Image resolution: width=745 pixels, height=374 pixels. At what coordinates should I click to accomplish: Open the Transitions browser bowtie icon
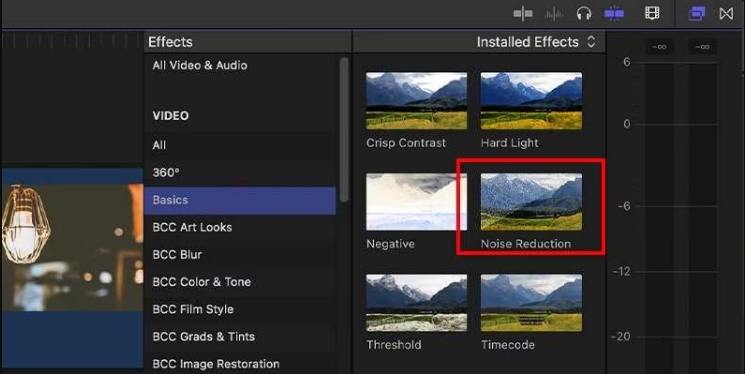click(x=726, y=14)
